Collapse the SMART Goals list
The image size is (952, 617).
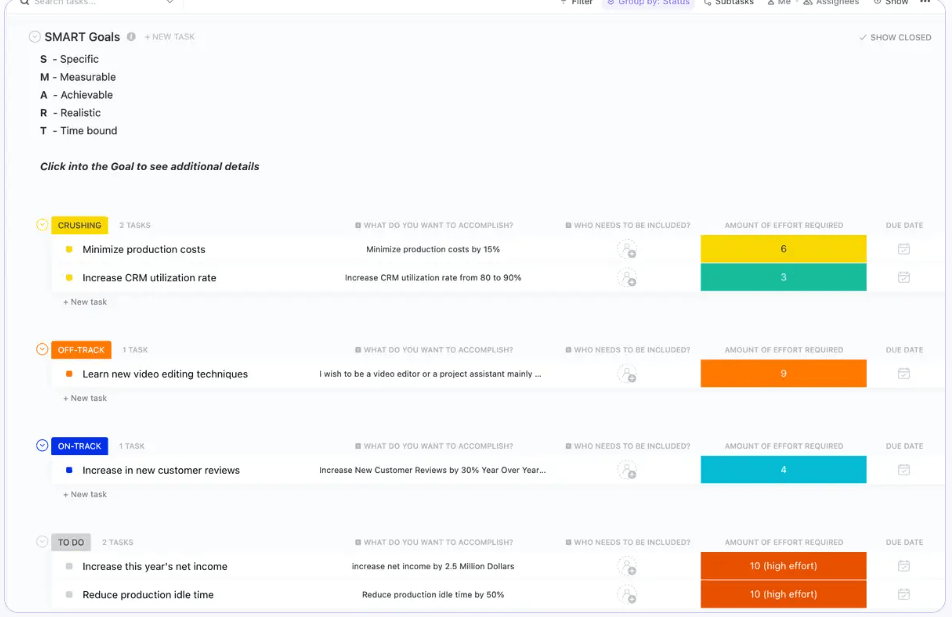[x=35, y=37]
